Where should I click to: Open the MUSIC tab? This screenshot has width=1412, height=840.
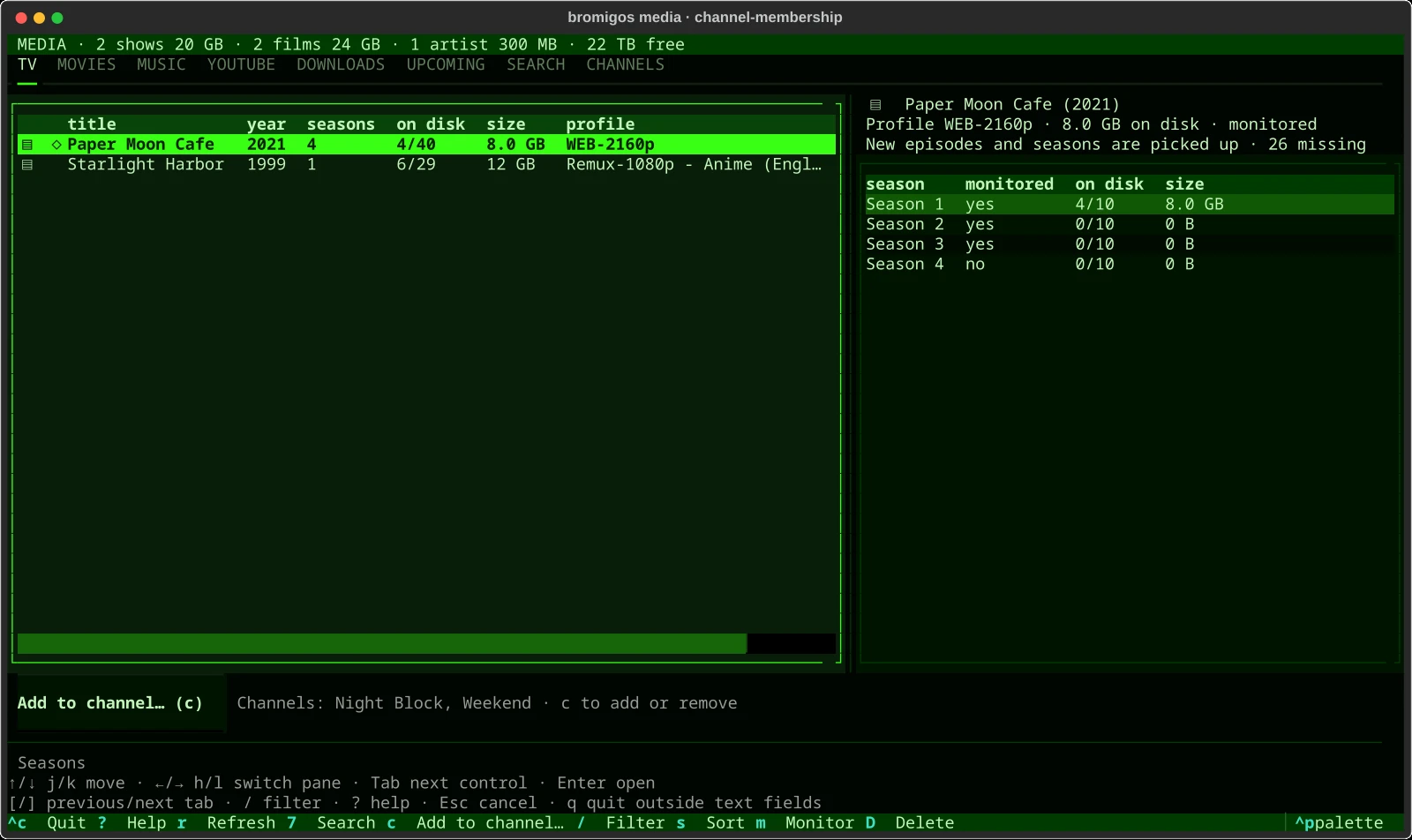coord(161,64)
